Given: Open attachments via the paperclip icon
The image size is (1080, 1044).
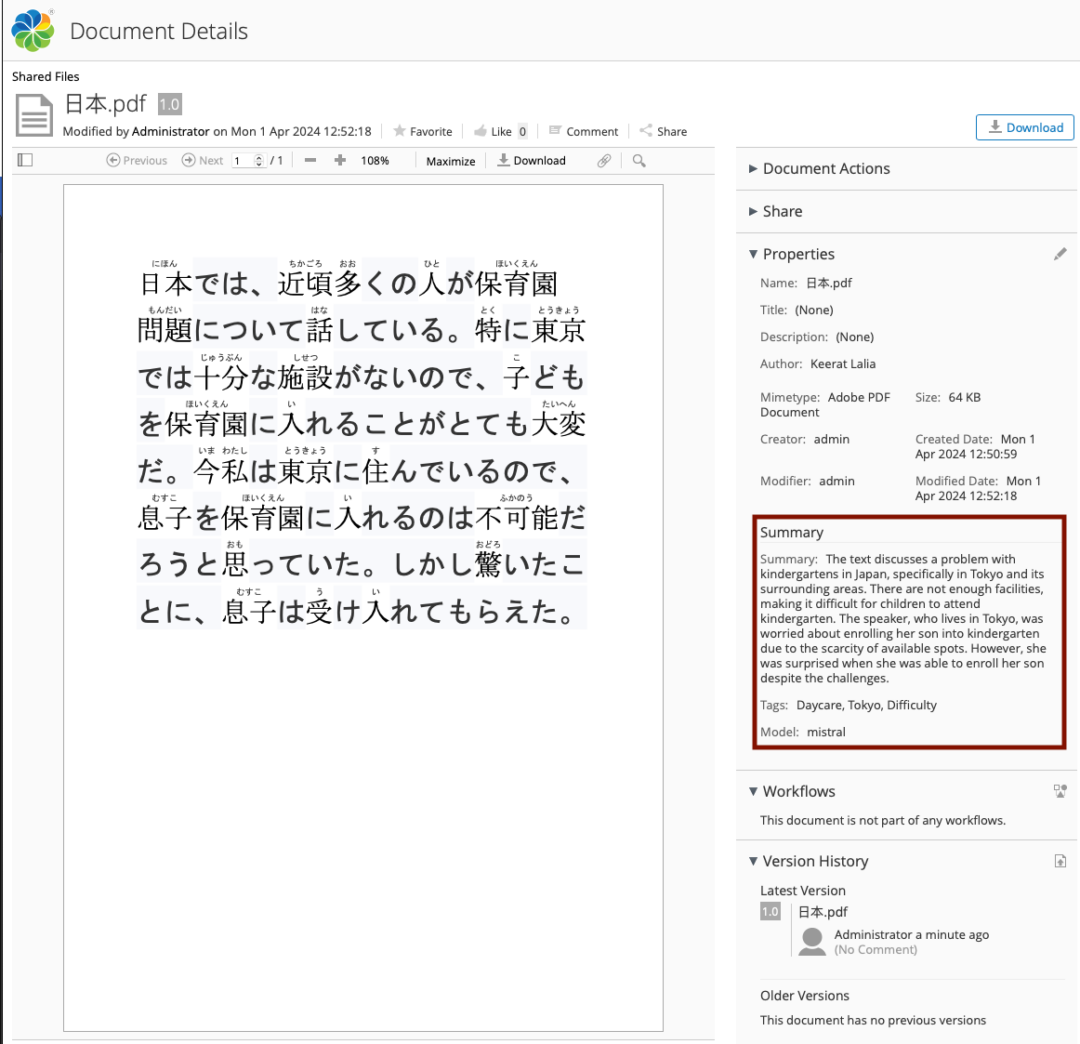Looking at the screenshot, I should click(x=604, y=160).
